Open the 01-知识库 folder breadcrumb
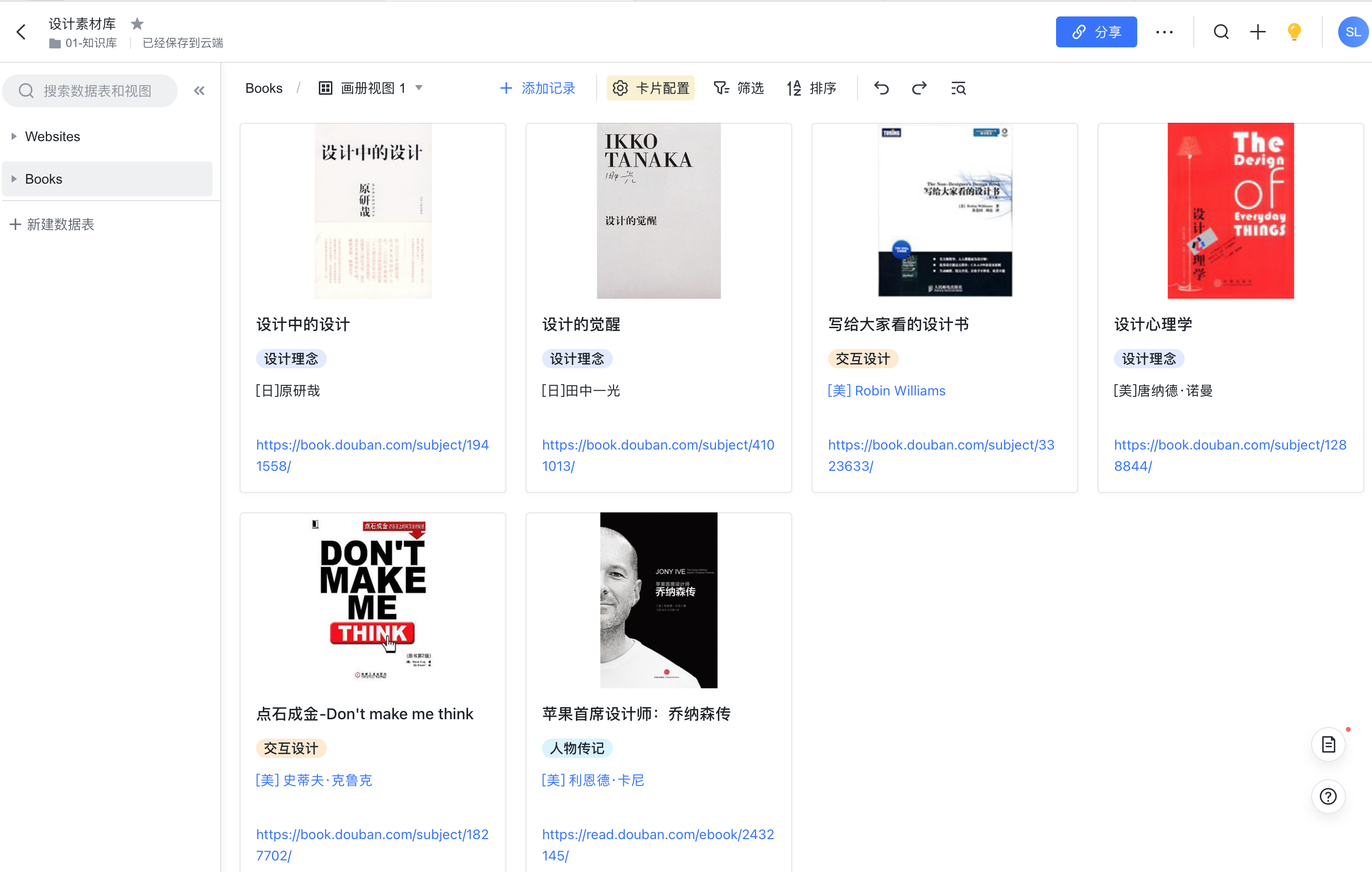 (90, 43)
